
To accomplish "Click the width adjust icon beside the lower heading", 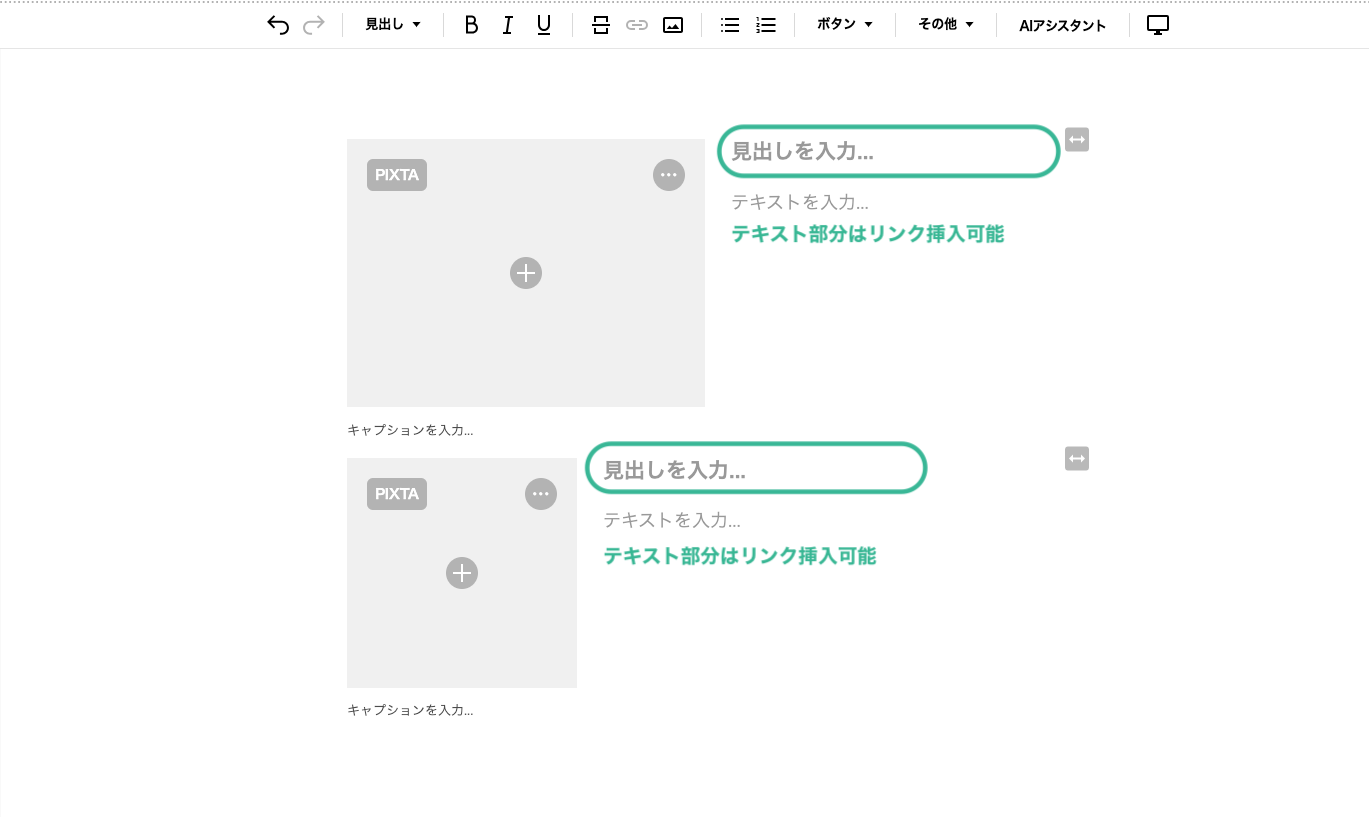I will [1077, 459].
